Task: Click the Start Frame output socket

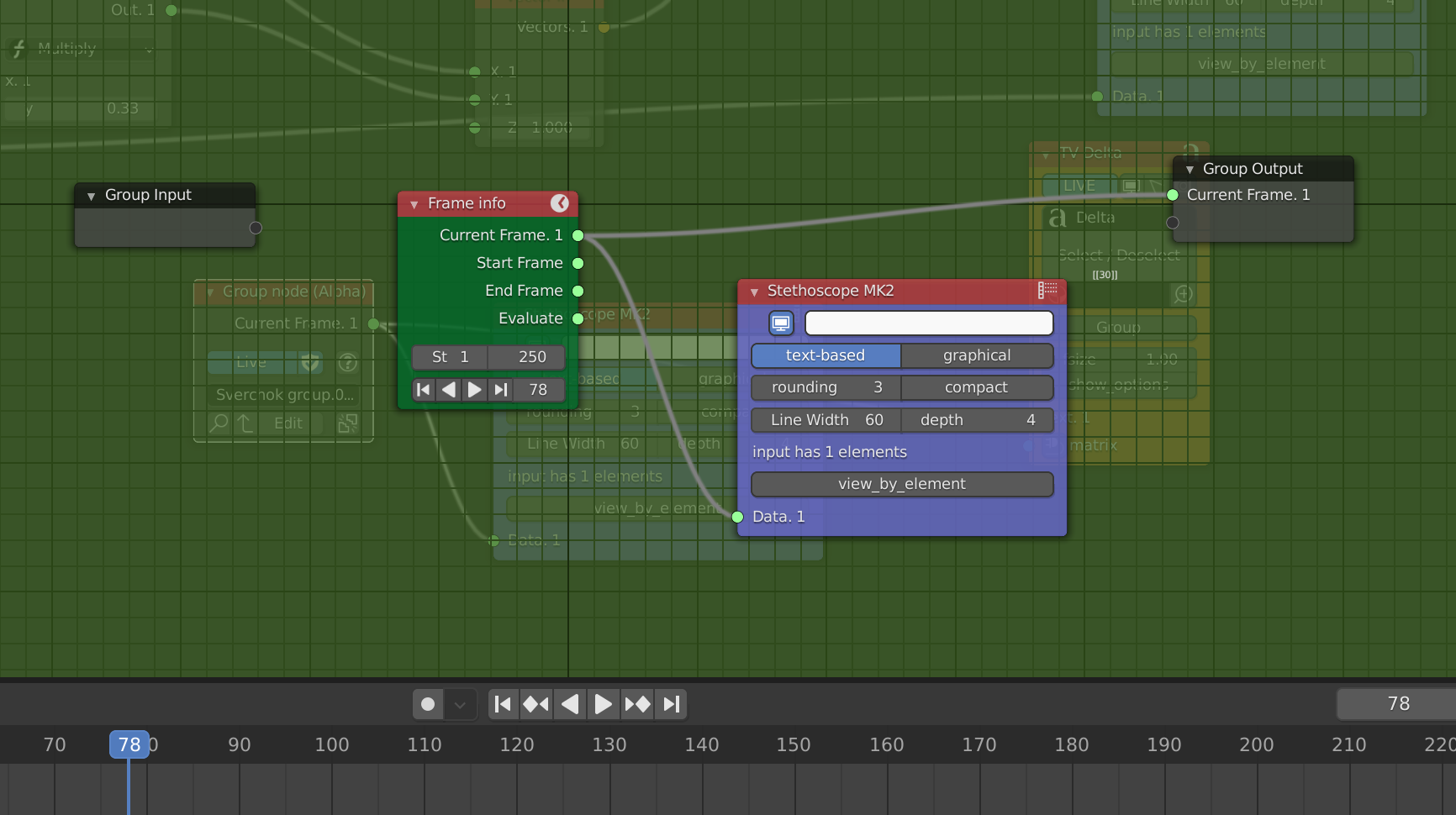Action: (x=578, y=264)
